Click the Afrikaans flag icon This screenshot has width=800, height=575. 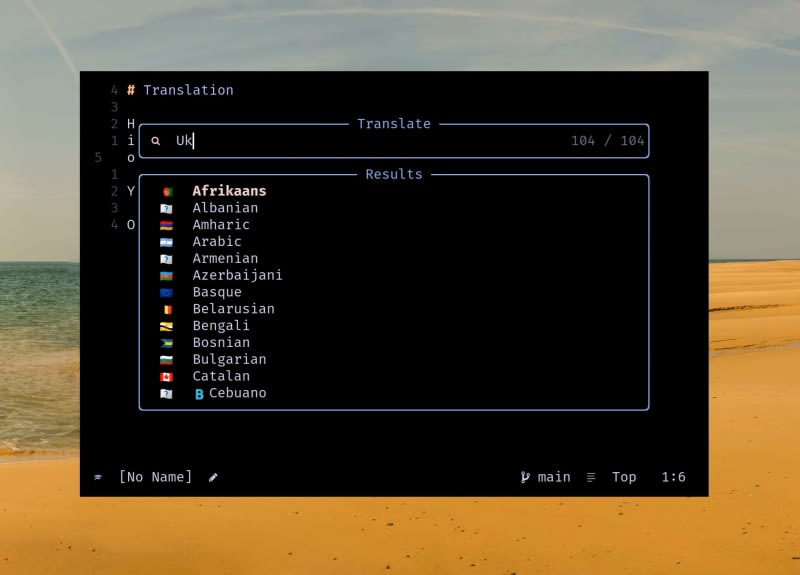[x=166, y=191]
